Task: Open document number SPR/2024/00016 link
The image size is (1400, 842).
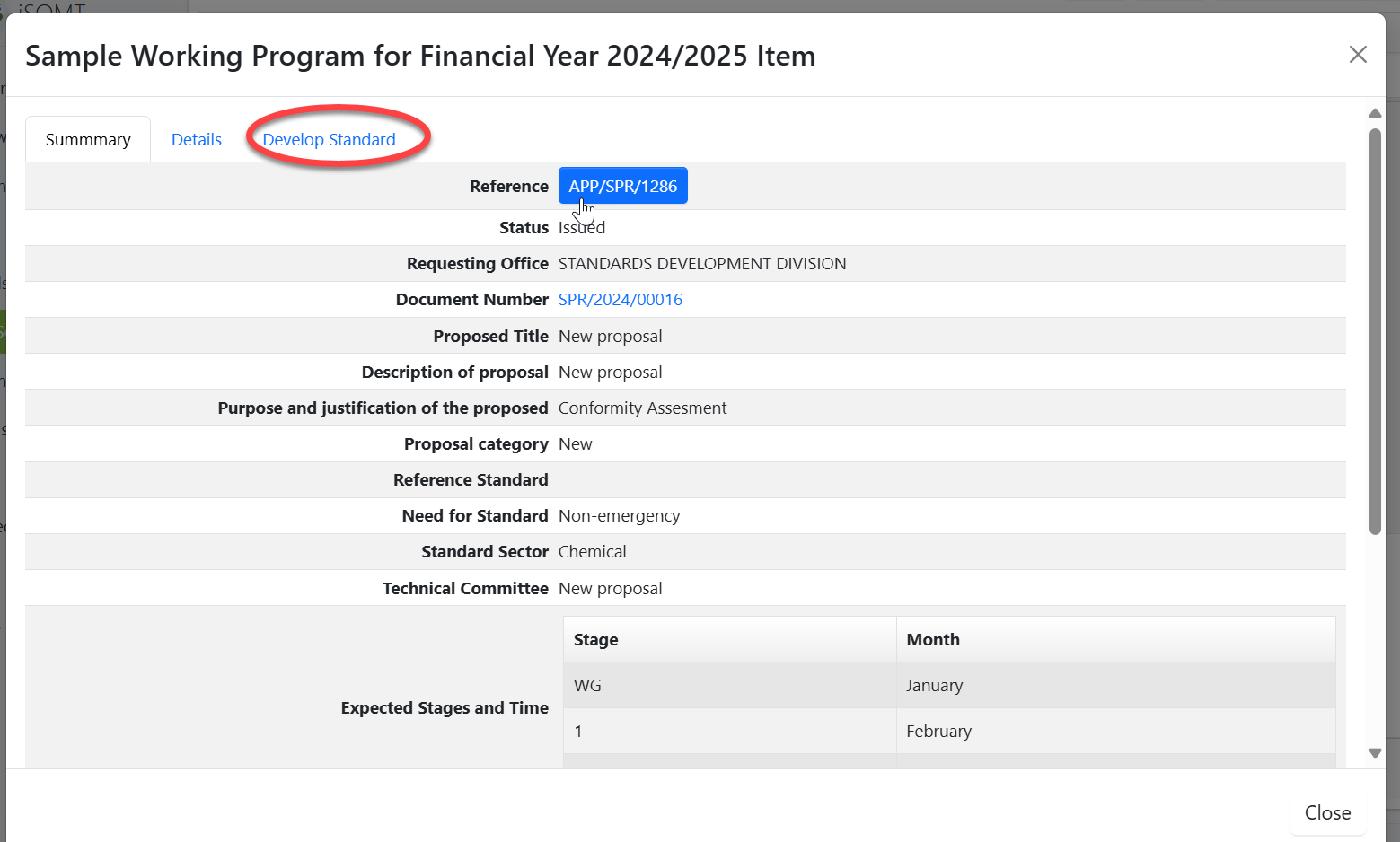Action: 620,300
